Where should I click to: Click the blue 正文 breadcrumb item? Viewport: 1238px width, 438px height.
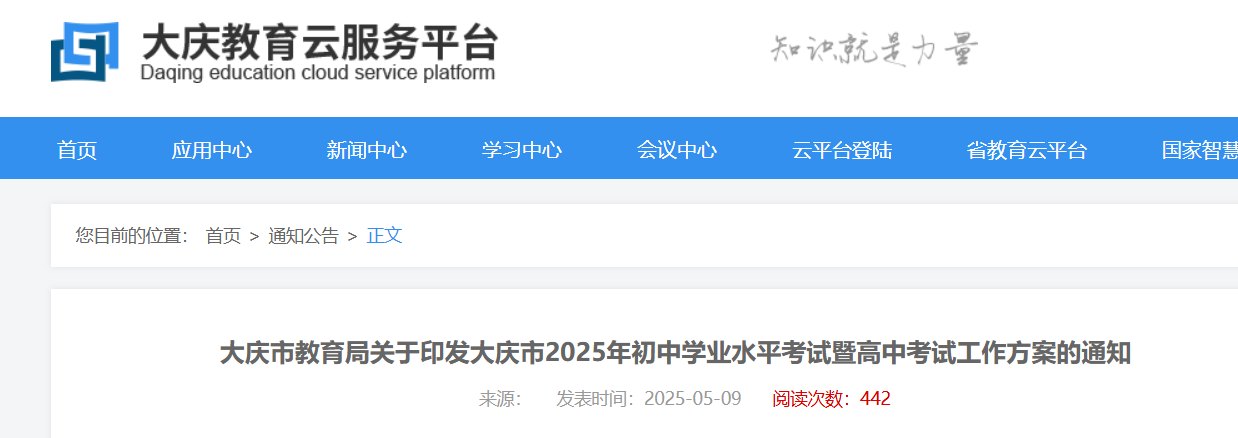point(384,236)
